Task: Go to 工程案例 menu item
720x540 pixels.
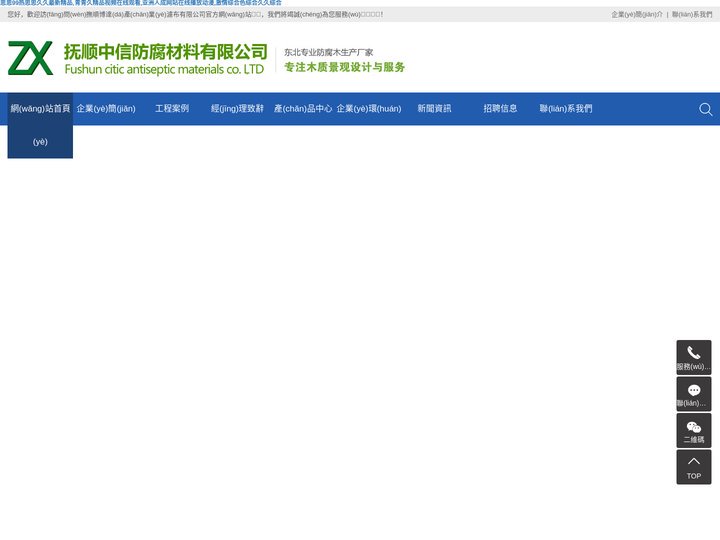Action: [172, 109]
